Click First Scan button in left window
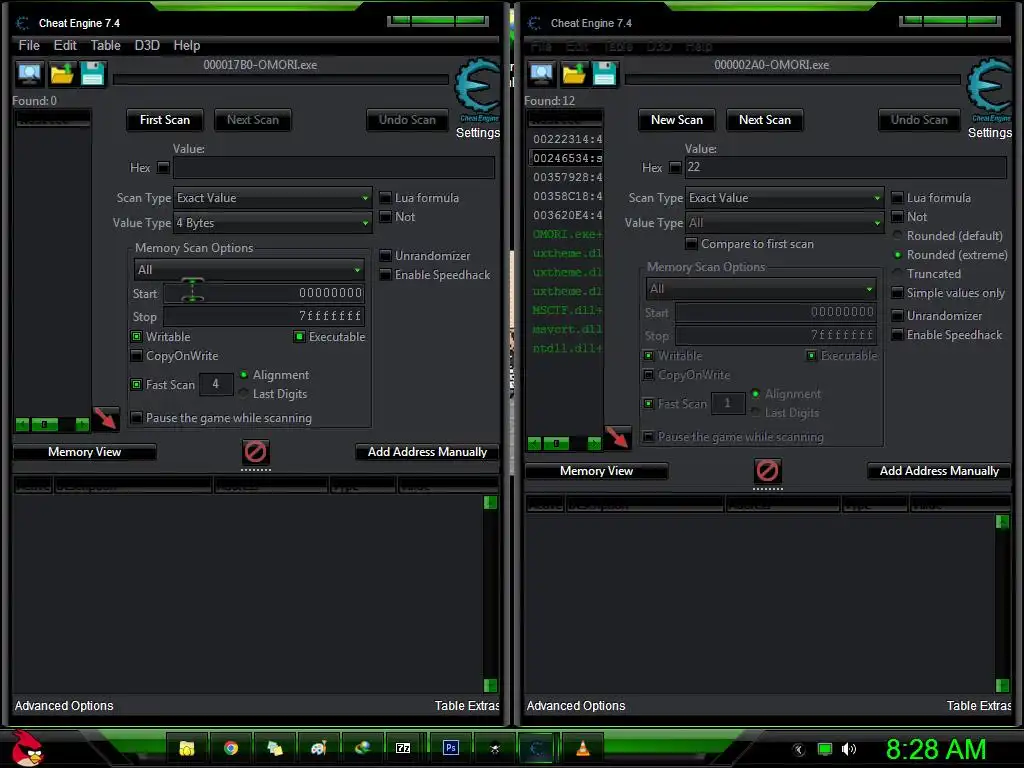 [165, 120]
